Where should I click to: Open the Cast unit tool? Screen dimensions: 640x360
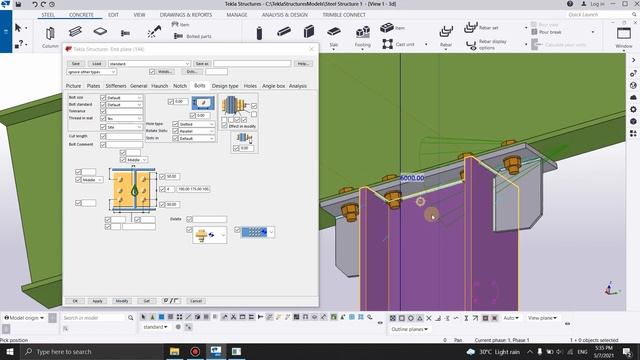398,44
